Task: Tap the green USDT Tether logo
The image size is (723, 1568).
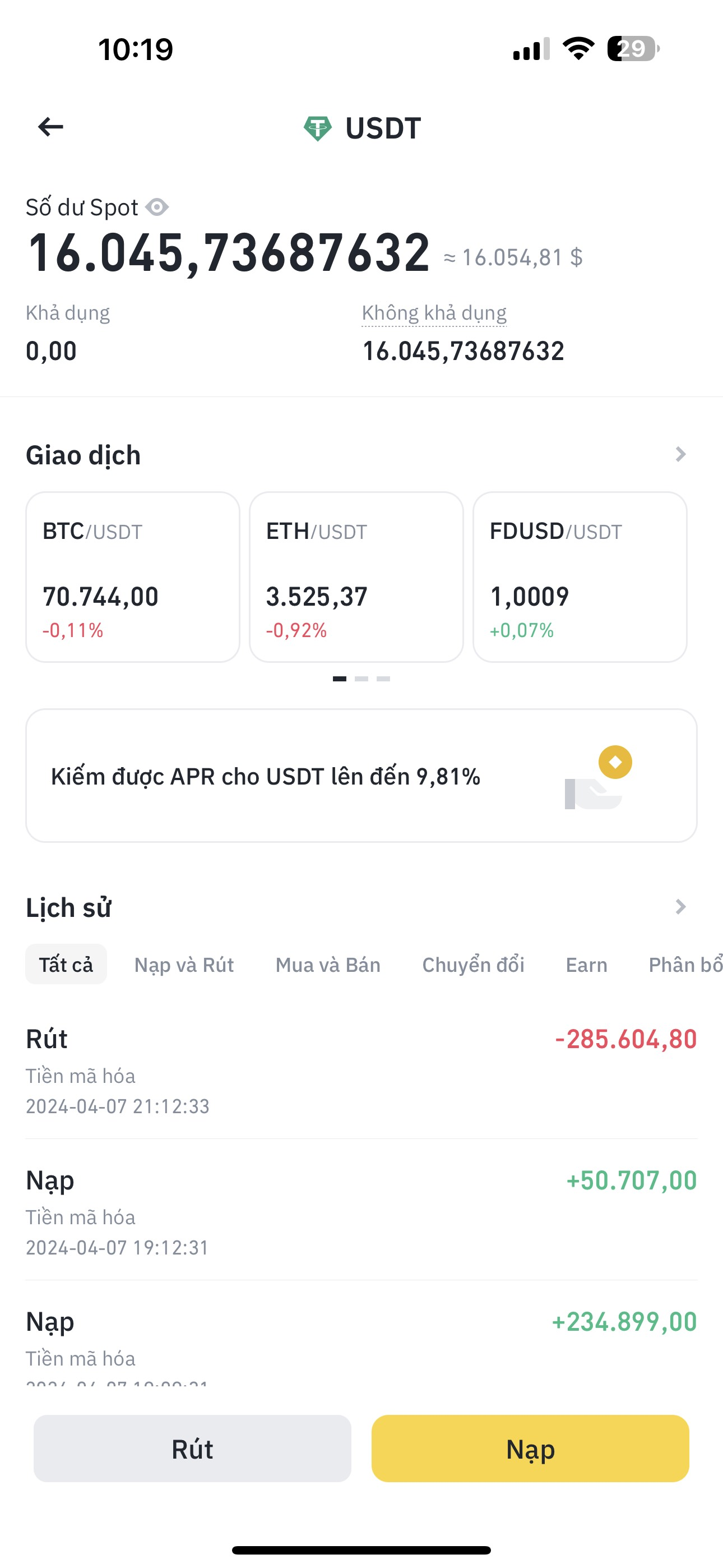Action: point(317,128)
